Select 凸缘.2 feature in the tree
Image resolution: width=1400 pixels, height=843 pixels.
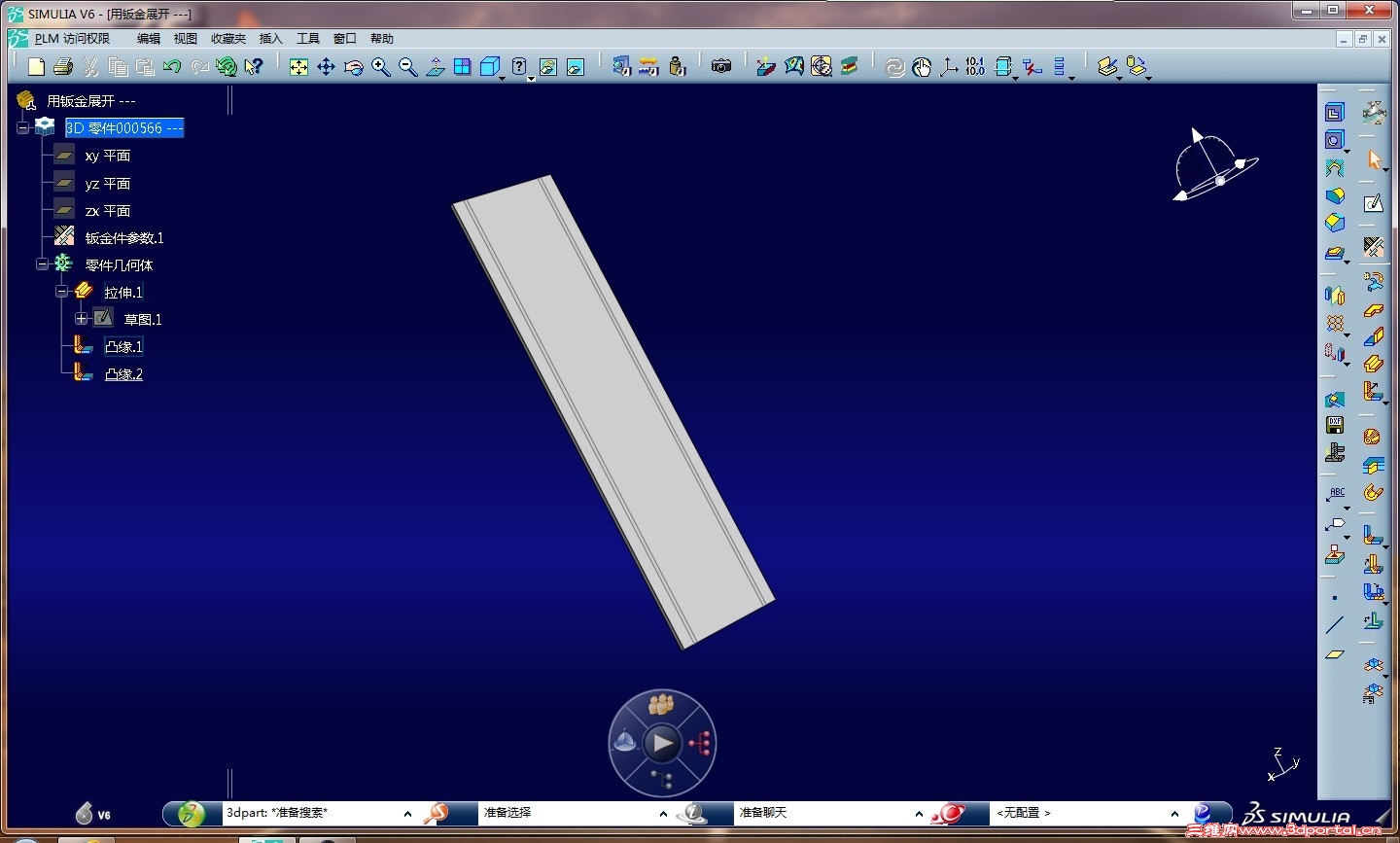click(123, 374)
